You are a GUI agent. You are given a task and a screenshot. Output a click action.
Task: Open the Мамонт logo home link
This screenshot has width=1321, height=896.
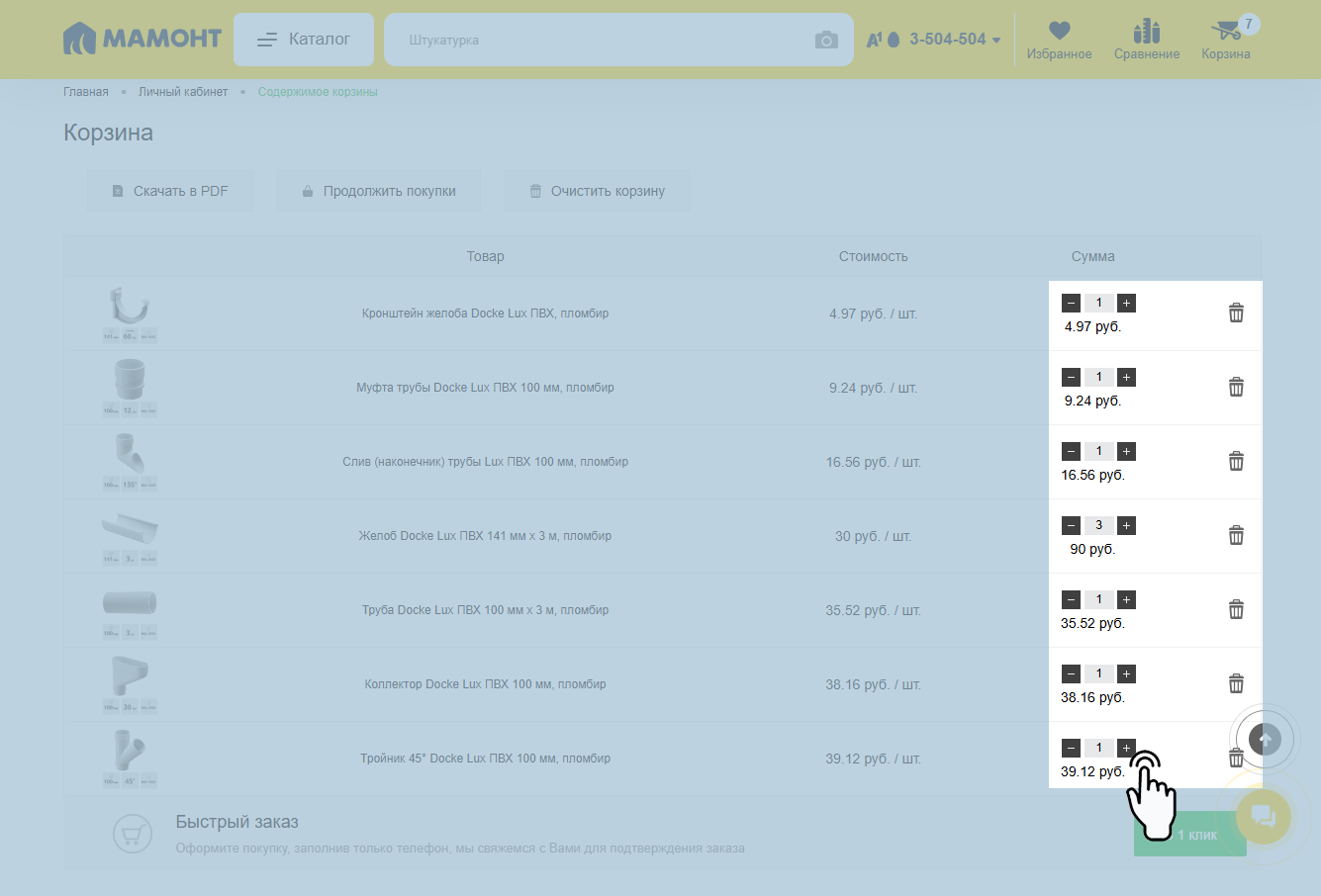(142, 40)
